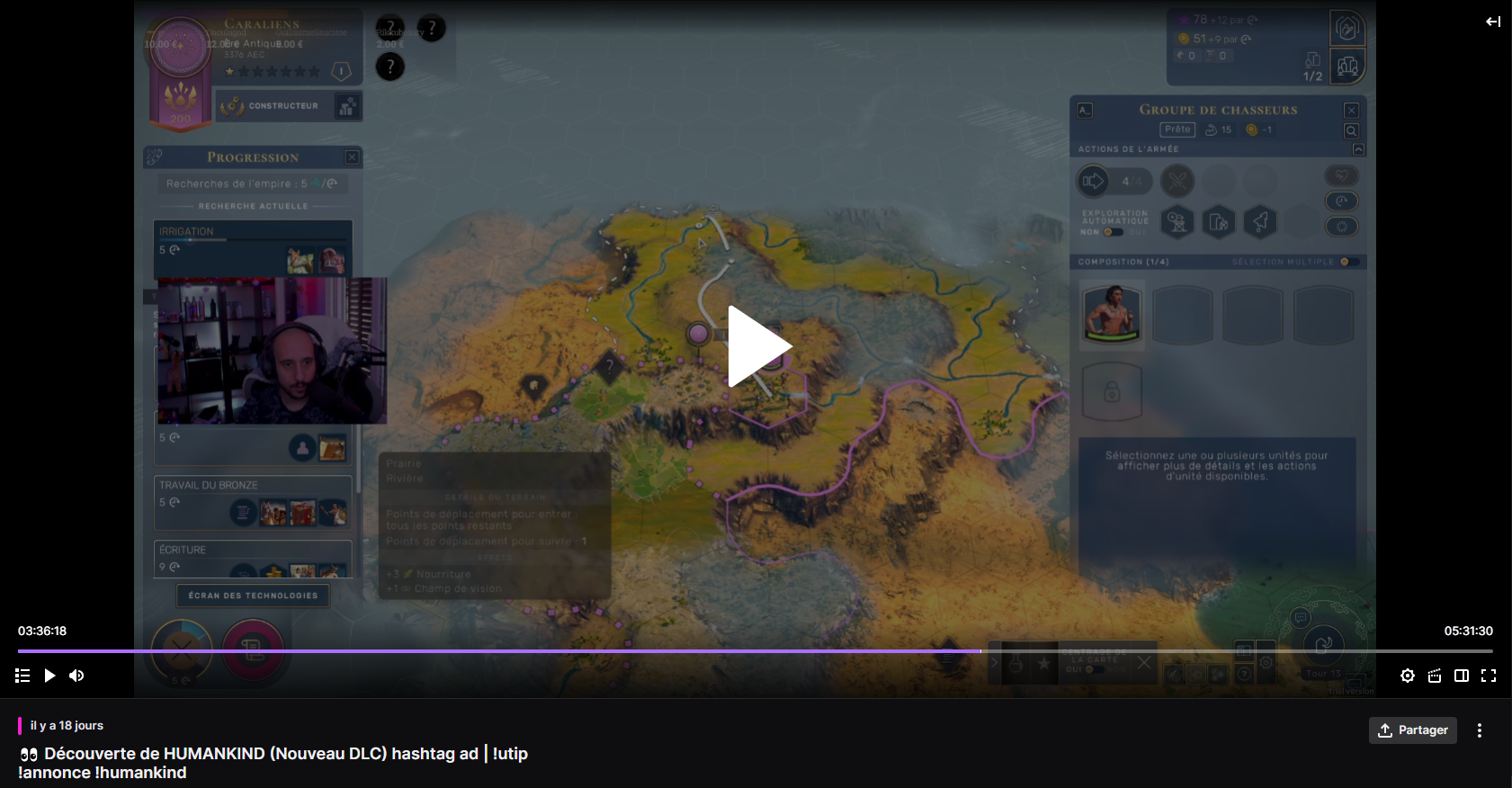Click the purple unit marker on map
The image size is (1512, 788).
[x=698, y=335]
